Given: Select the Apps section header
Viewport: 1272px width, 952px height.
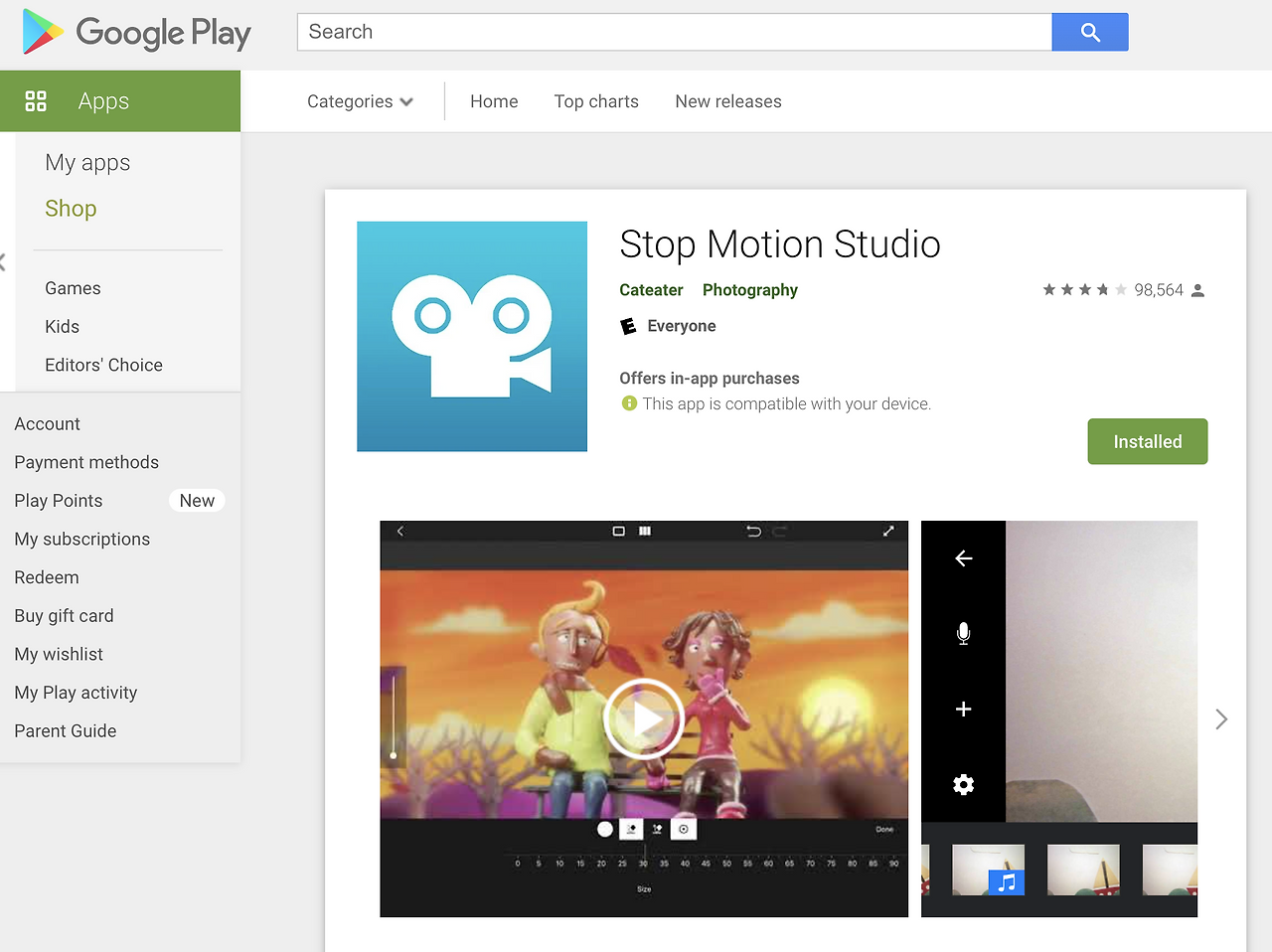Looking at the screenshot, I should 120,100.
